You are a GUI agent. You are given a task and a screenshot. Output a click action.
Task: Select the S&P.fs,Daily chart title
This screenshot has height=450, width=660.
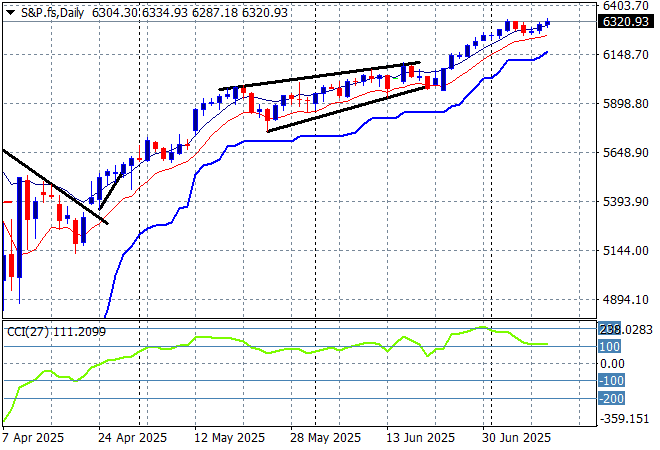pos(53,13)
